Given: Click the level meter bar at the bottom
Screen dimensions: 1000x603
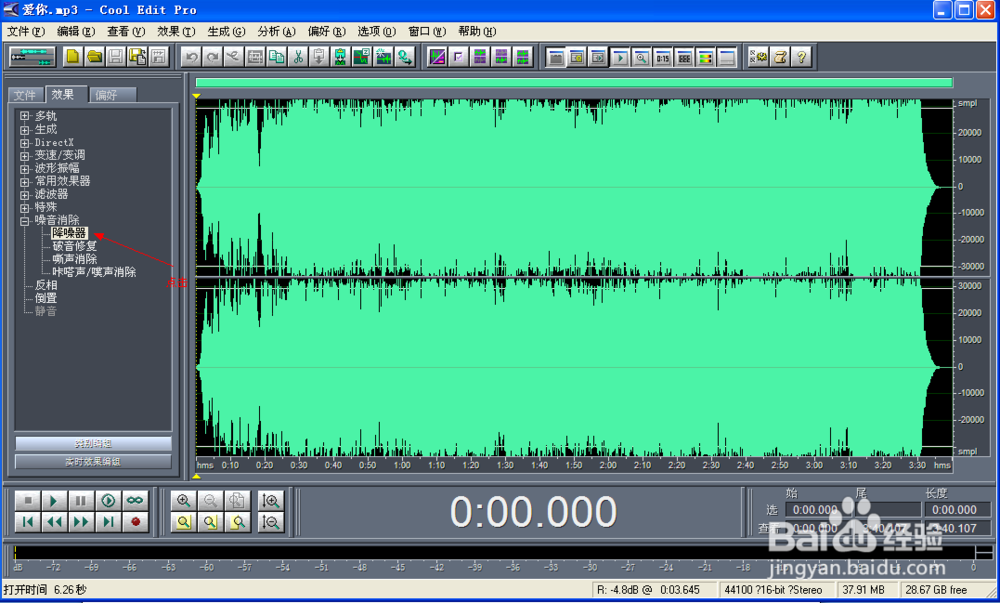Looking at the screenshot, I should (495, 552).
